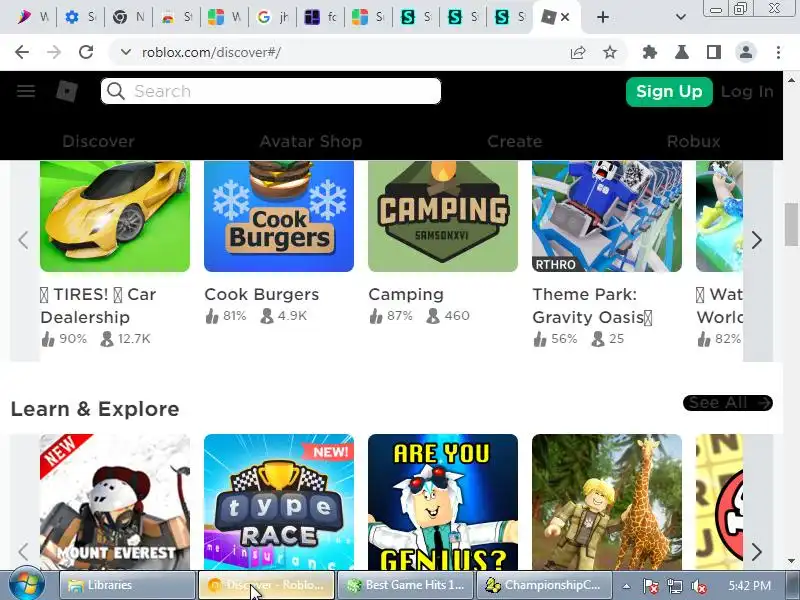800x600 pixels.
Task: Click the Action Center flag icon
Action: (650, 586)
